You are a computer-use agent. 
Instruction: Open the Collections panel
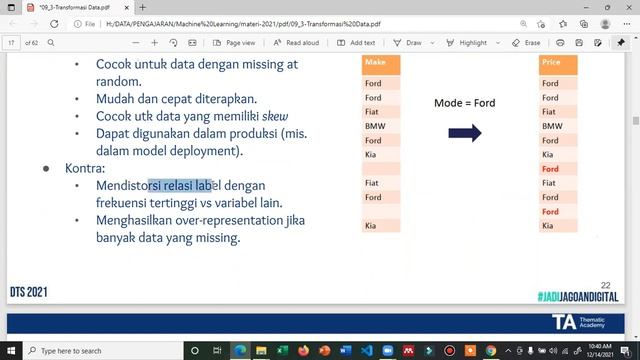584,24
